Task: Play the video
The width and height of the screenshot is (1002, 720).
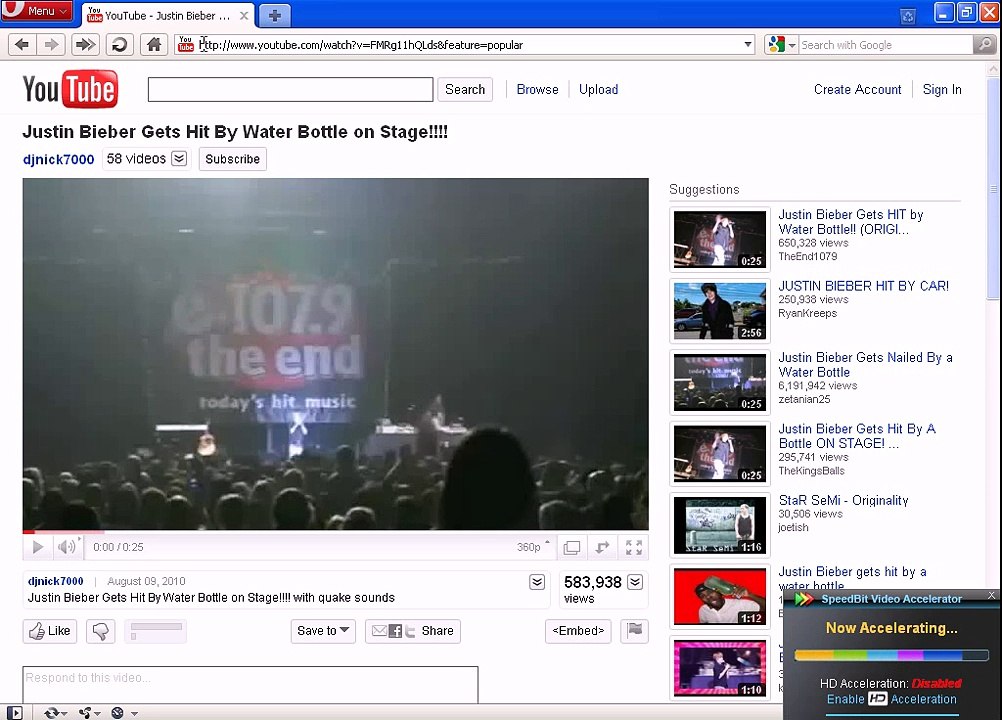Action: point(38,547)
